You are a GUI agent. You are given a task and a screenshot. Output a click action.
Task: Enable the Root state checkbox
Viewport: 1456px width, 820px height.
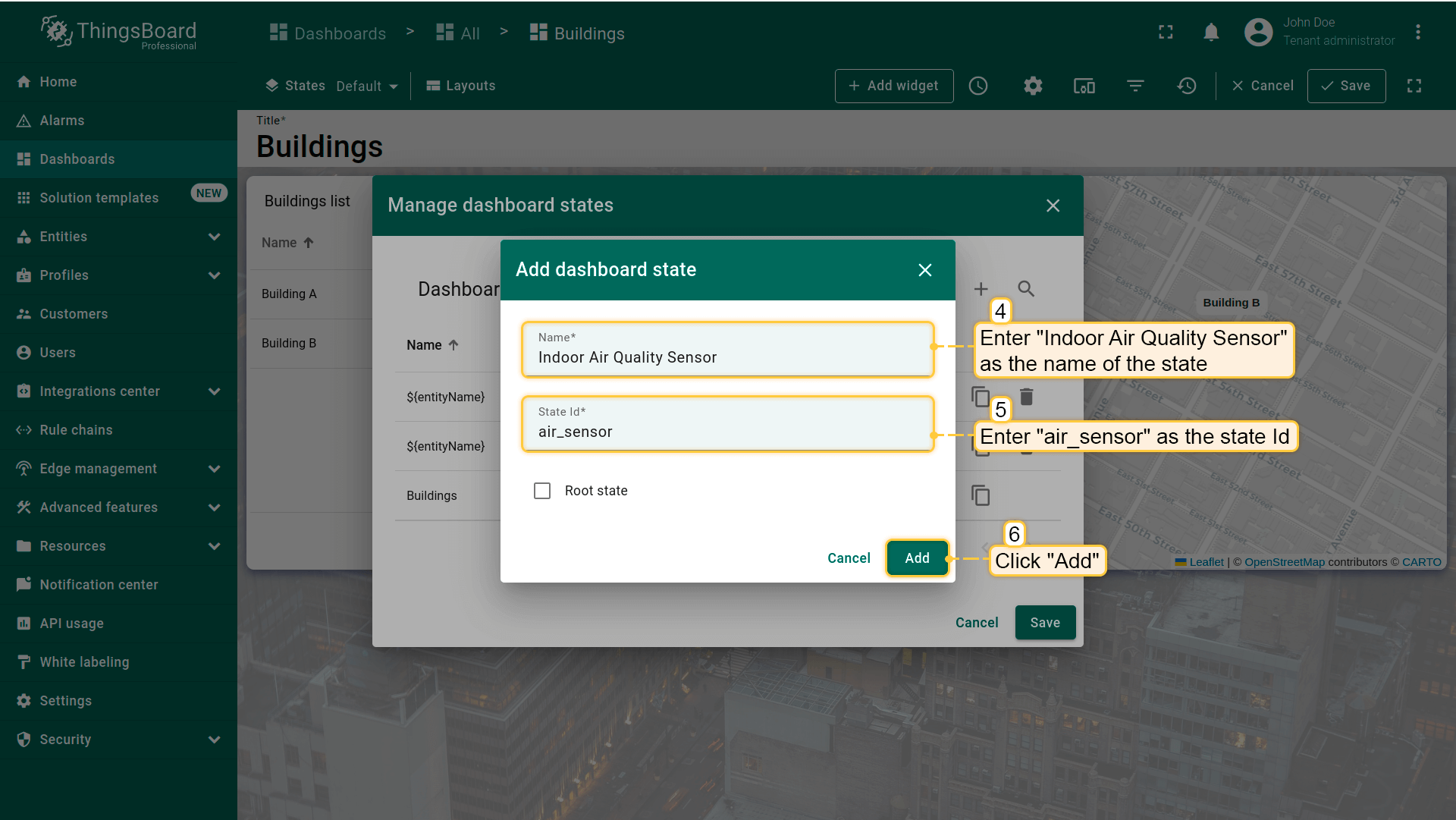click(542, 491)
